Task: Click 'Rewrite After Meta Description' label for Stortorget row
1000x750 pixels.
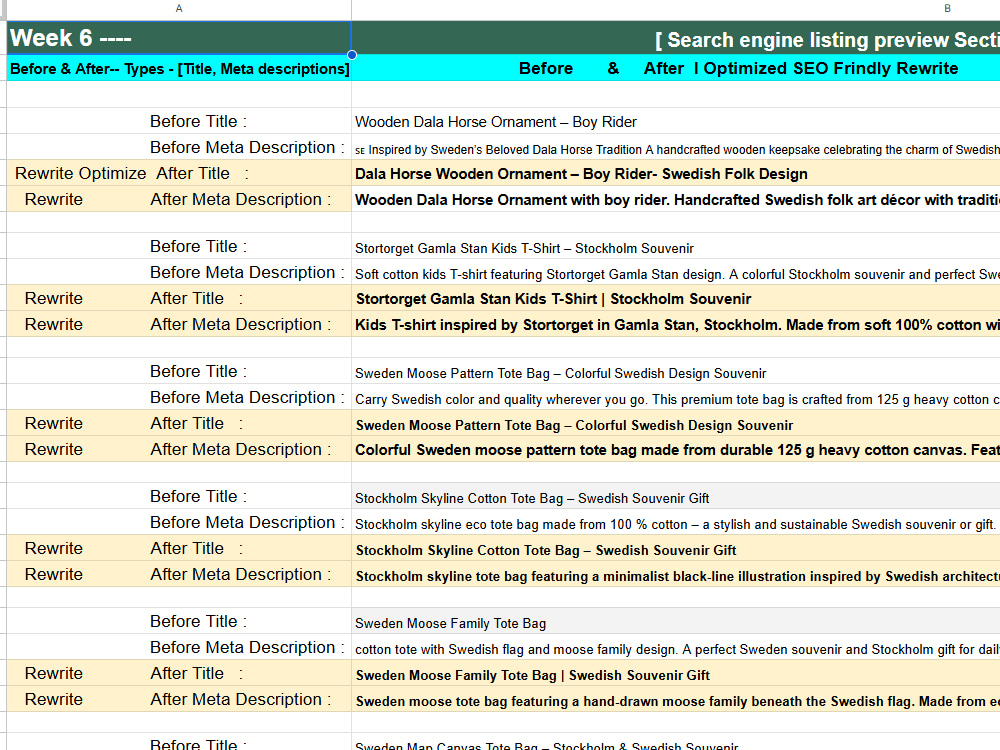Action: [179, 325]
